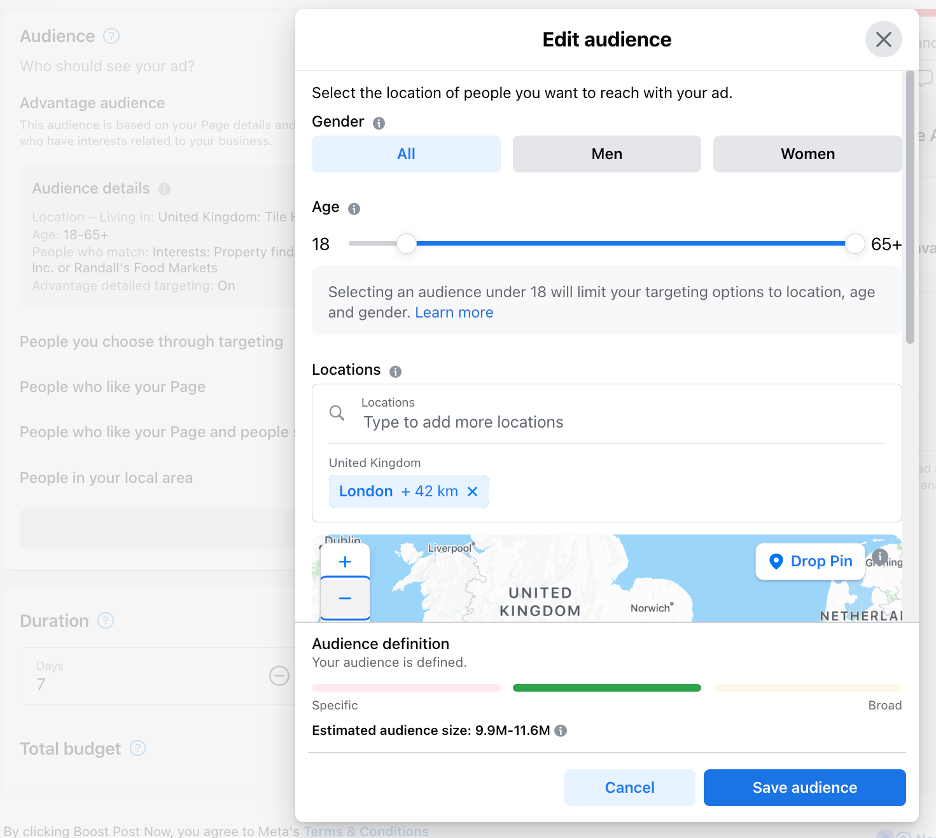Select Women gender option
936x838 pixels.
(x=807, y=154)
